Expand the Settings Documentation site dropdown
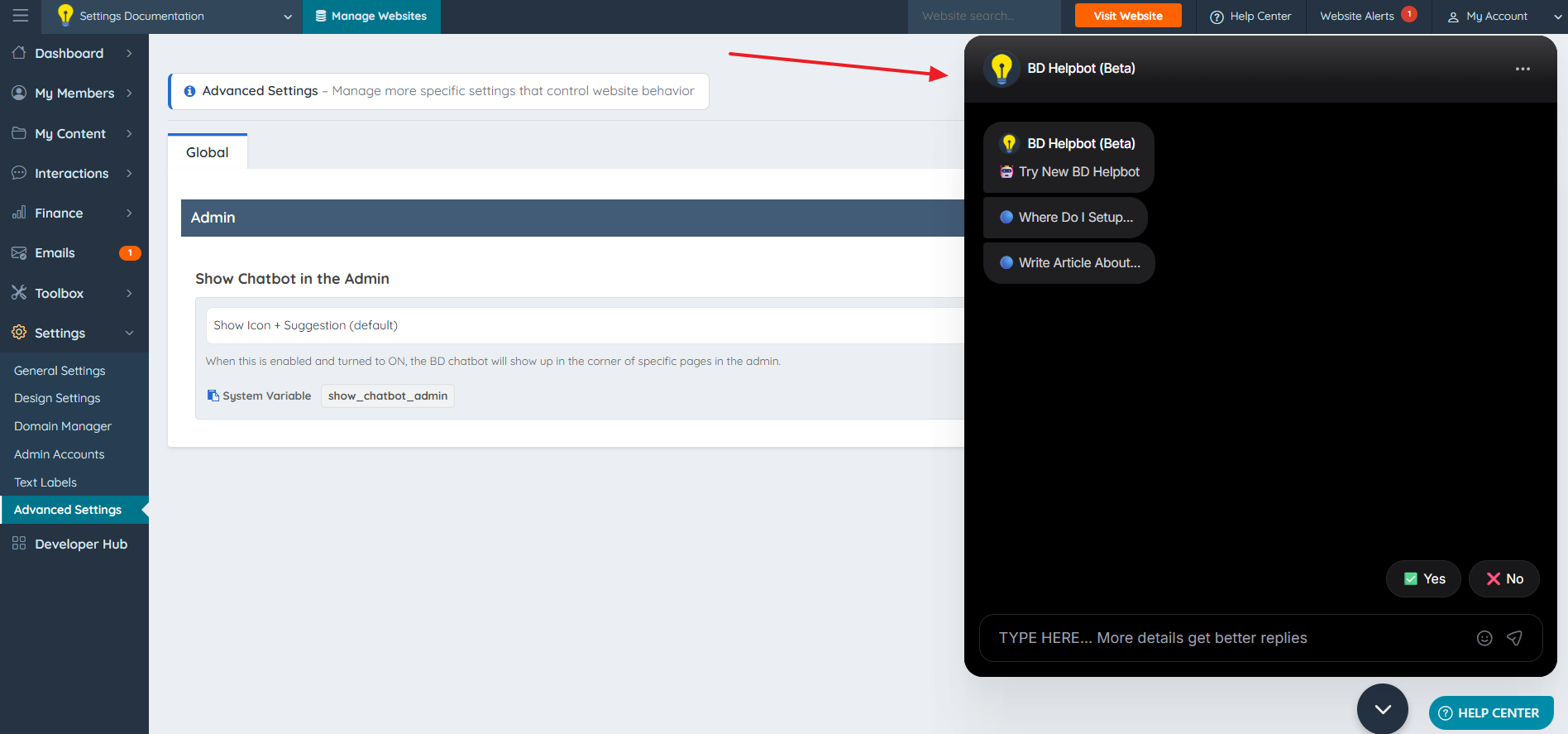 coord(288,17)
